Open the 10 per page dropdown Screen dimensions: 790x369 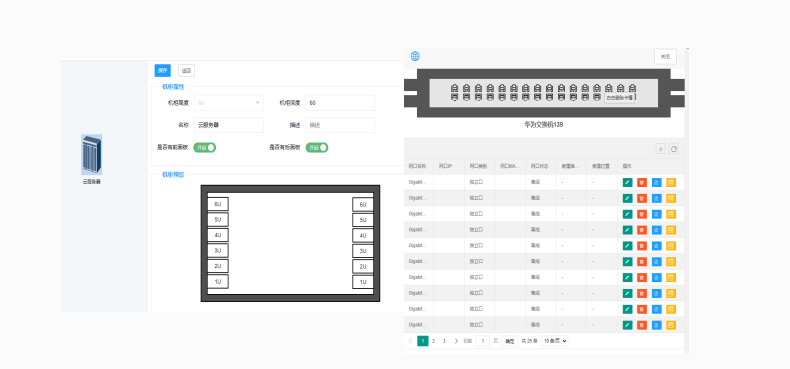point(555,341)
